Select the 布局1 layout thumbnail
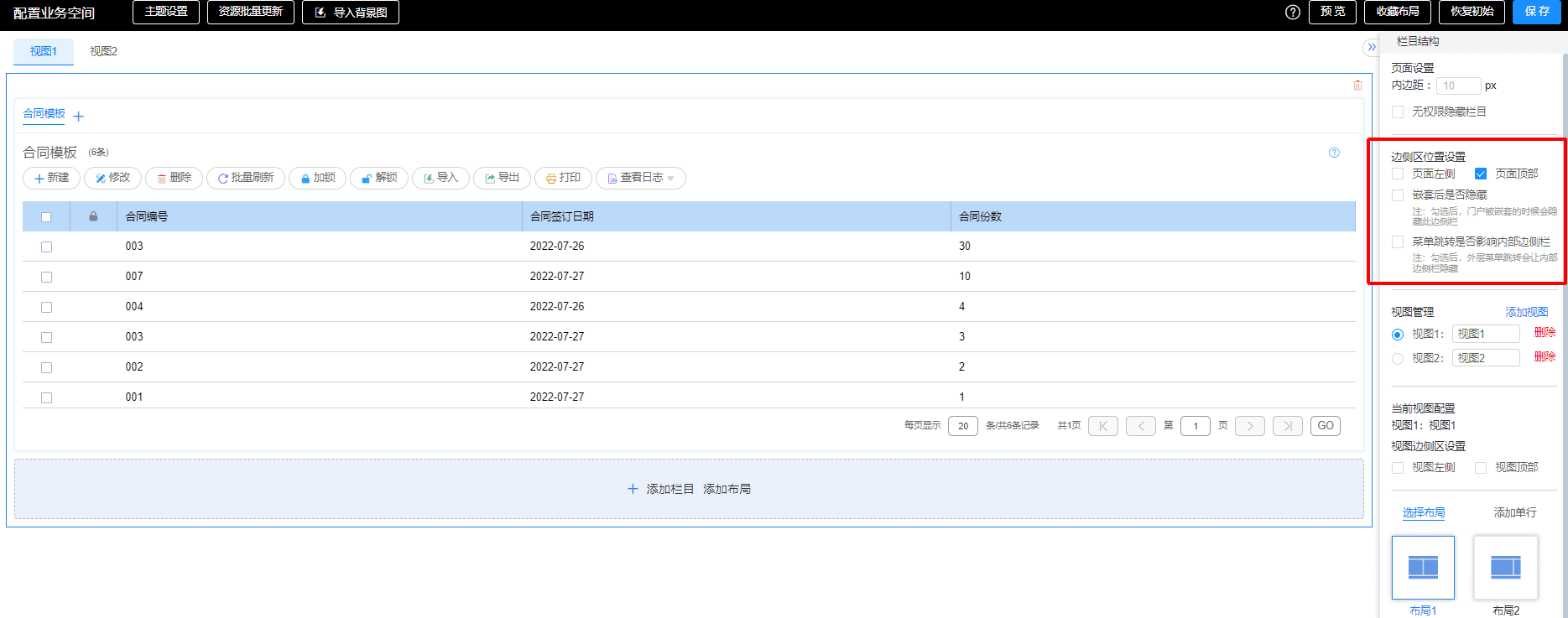Viewport: 1568px width, 618px height. (1423, 568)
